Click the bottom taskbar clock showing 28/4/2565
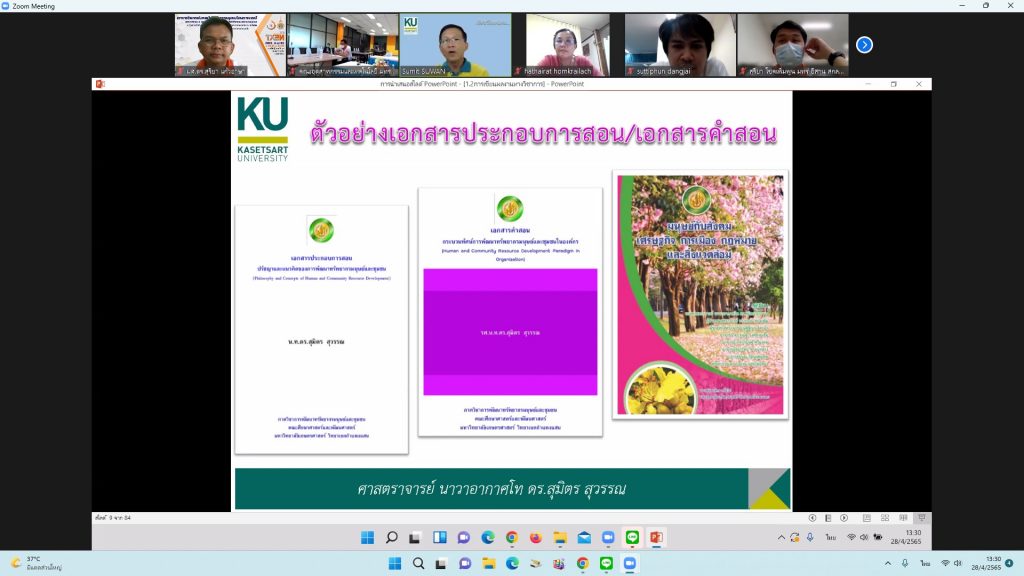This screenshot has width=1024, height=576. click(x=992, y=563)
